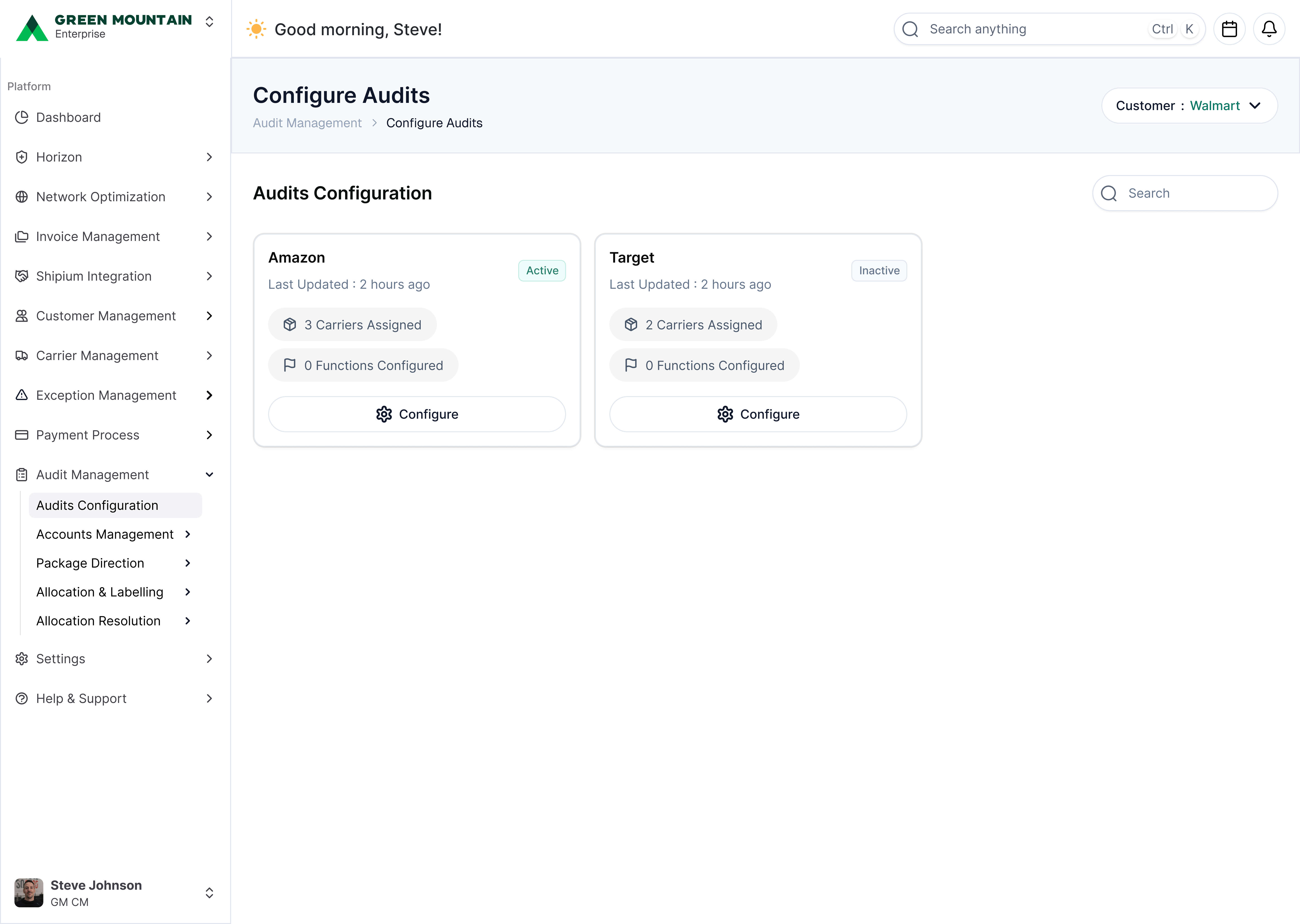Click the Target card title
Screen dimensions: 1300x924
[632, 258]
